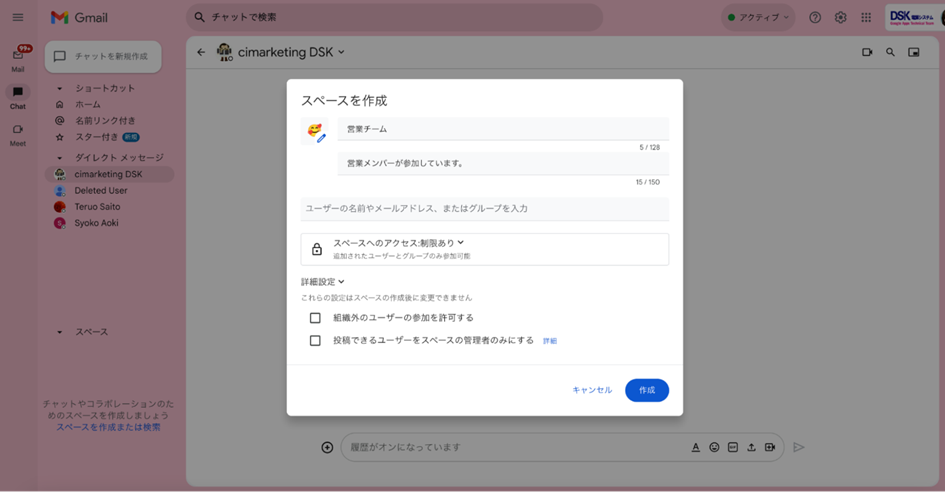Image resolution: width=945 pixels, height=492 pixels.
Task: Open the main menu hamburger icon
Action: [18, 18]
